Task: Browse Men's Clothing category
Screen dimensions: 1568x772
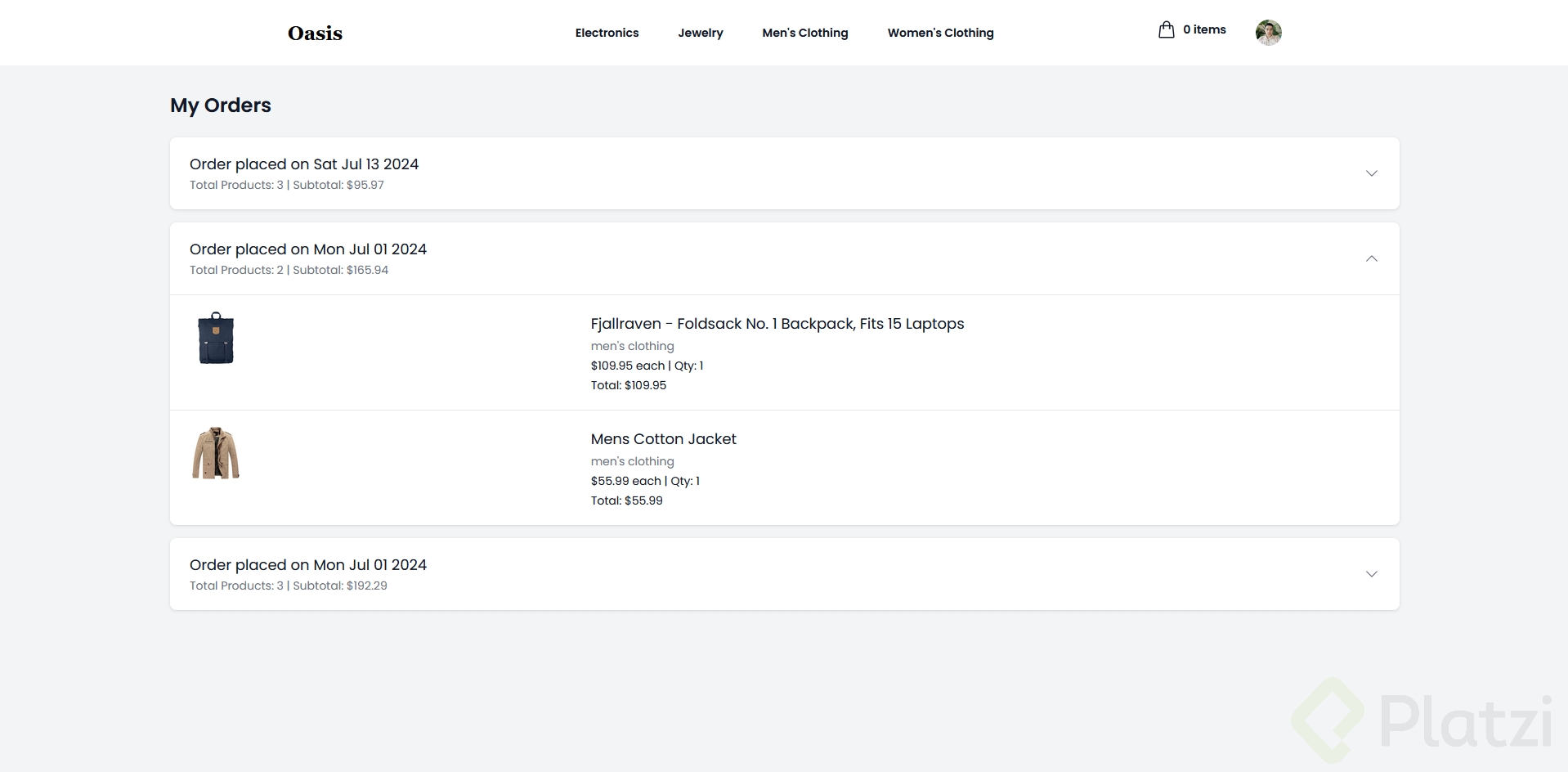Action: click(x=804, y=33)
